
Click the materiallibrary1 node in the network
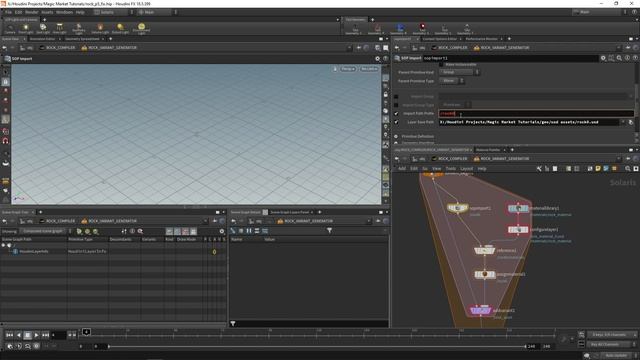point(518,209)
